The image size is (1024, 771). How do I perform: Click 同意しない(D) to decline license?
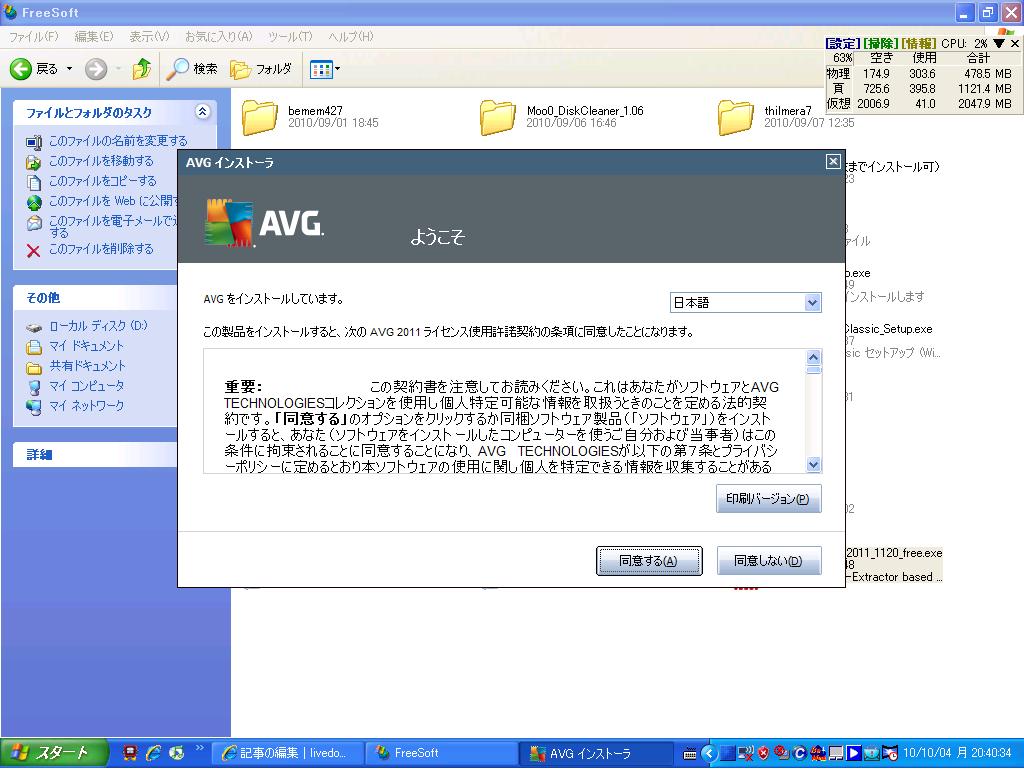[769, 561]
